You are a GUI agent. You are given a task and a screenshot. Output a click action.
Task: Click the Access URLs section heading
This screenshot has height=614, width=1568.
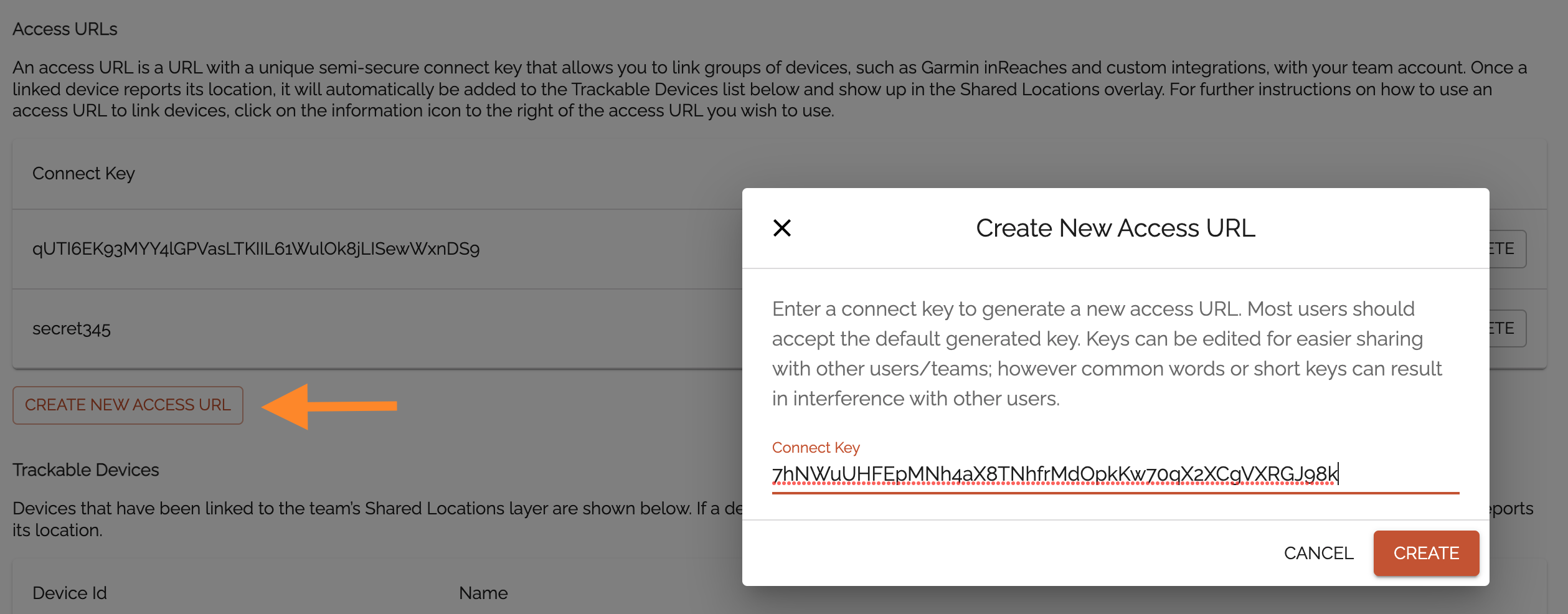click(65, 29)
